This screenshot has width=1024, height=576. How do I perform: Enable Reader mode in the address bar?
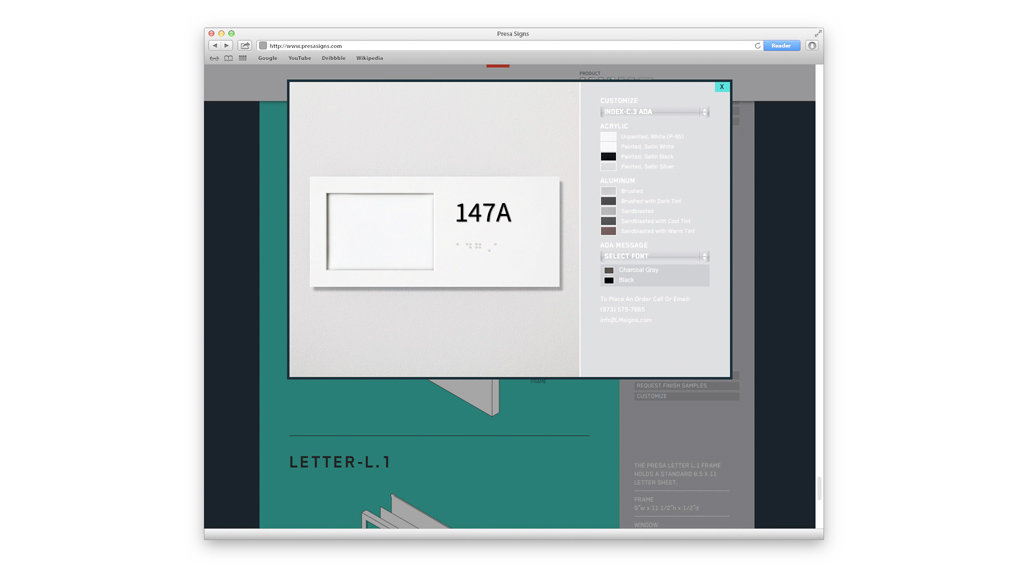[780, 45]
